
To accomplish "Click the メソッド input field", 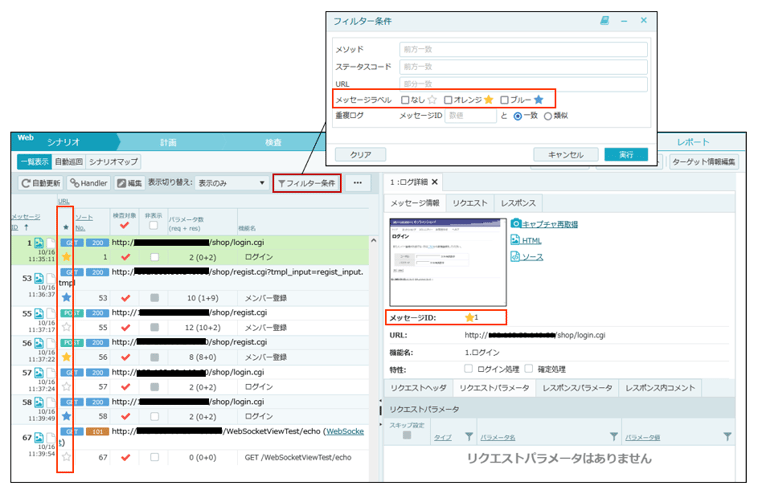I will pos(523,49).
